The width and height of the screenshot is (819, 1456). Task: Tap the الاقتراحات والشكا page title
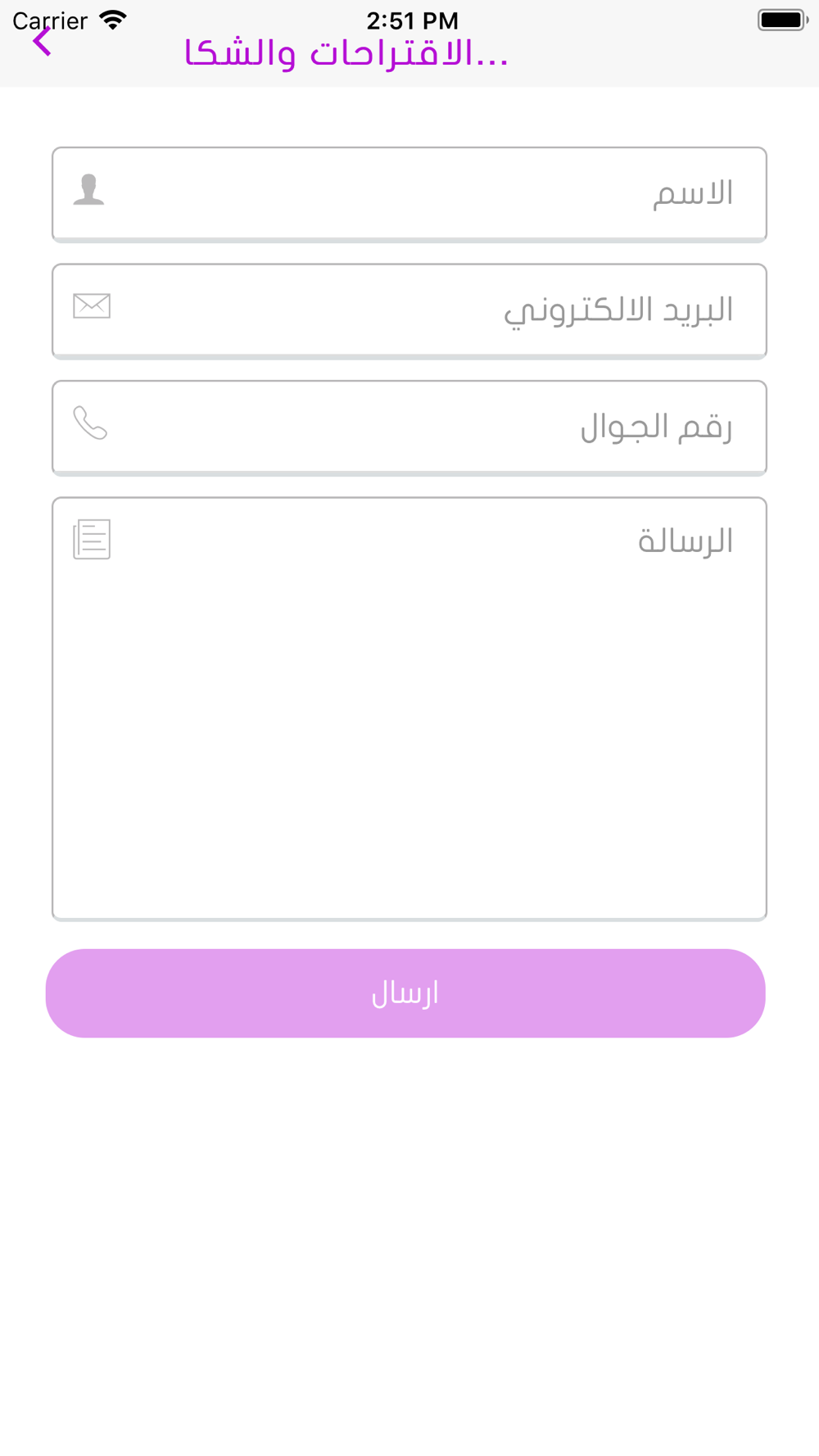[x=346, y=53]
